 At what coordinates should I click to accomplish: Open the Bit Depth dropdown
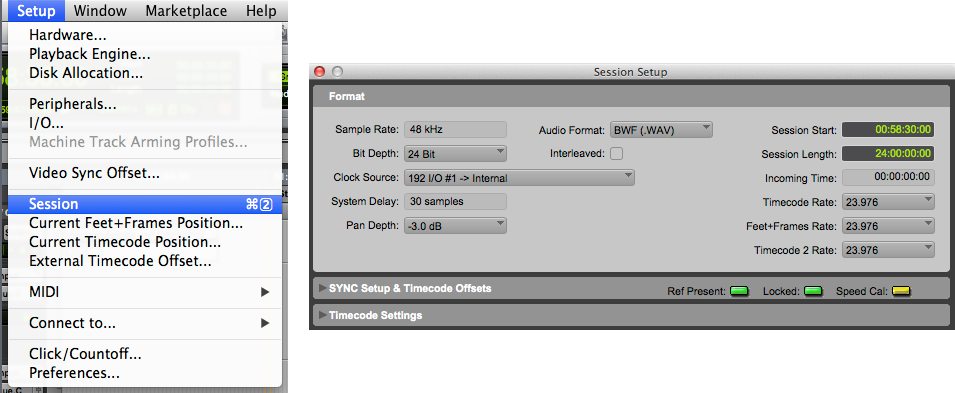point(455,154)
